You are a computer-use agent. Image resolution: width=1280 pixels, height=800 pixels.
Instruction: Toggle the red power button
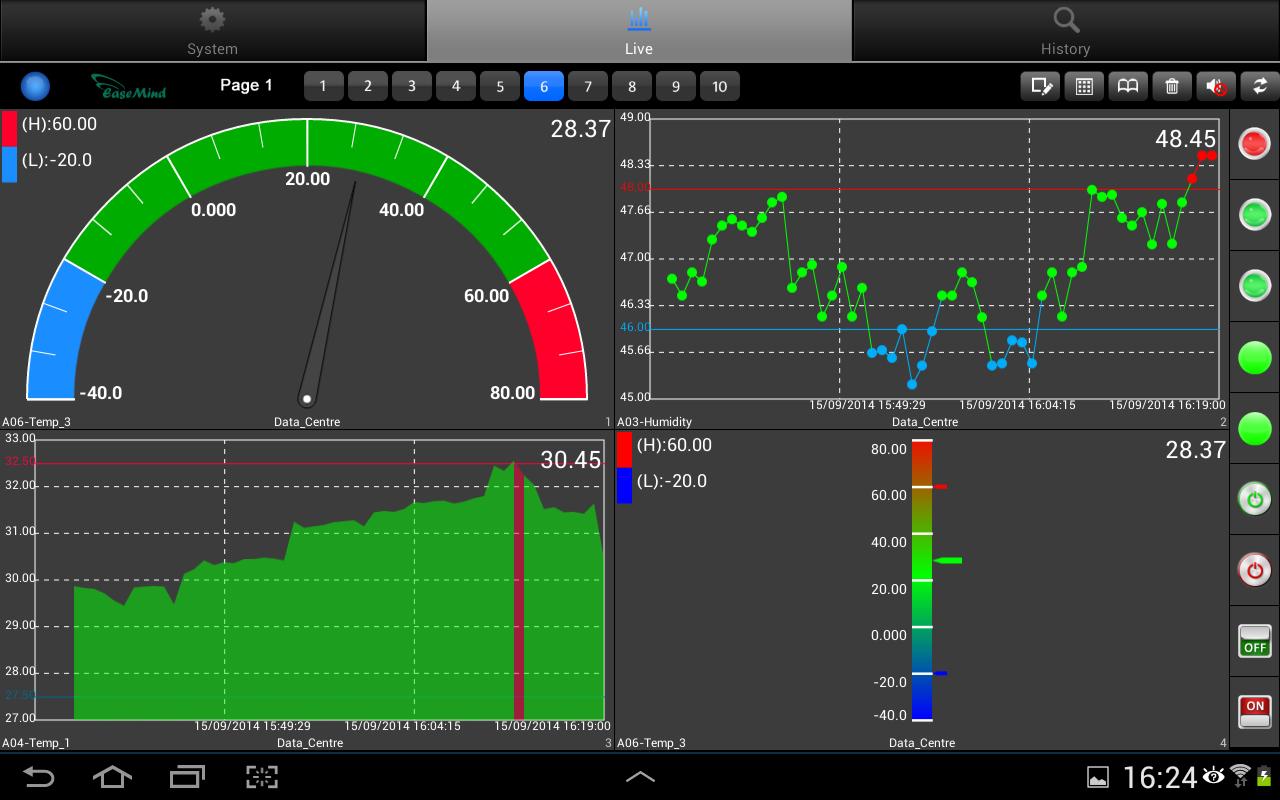click(x=1254, y=570)
